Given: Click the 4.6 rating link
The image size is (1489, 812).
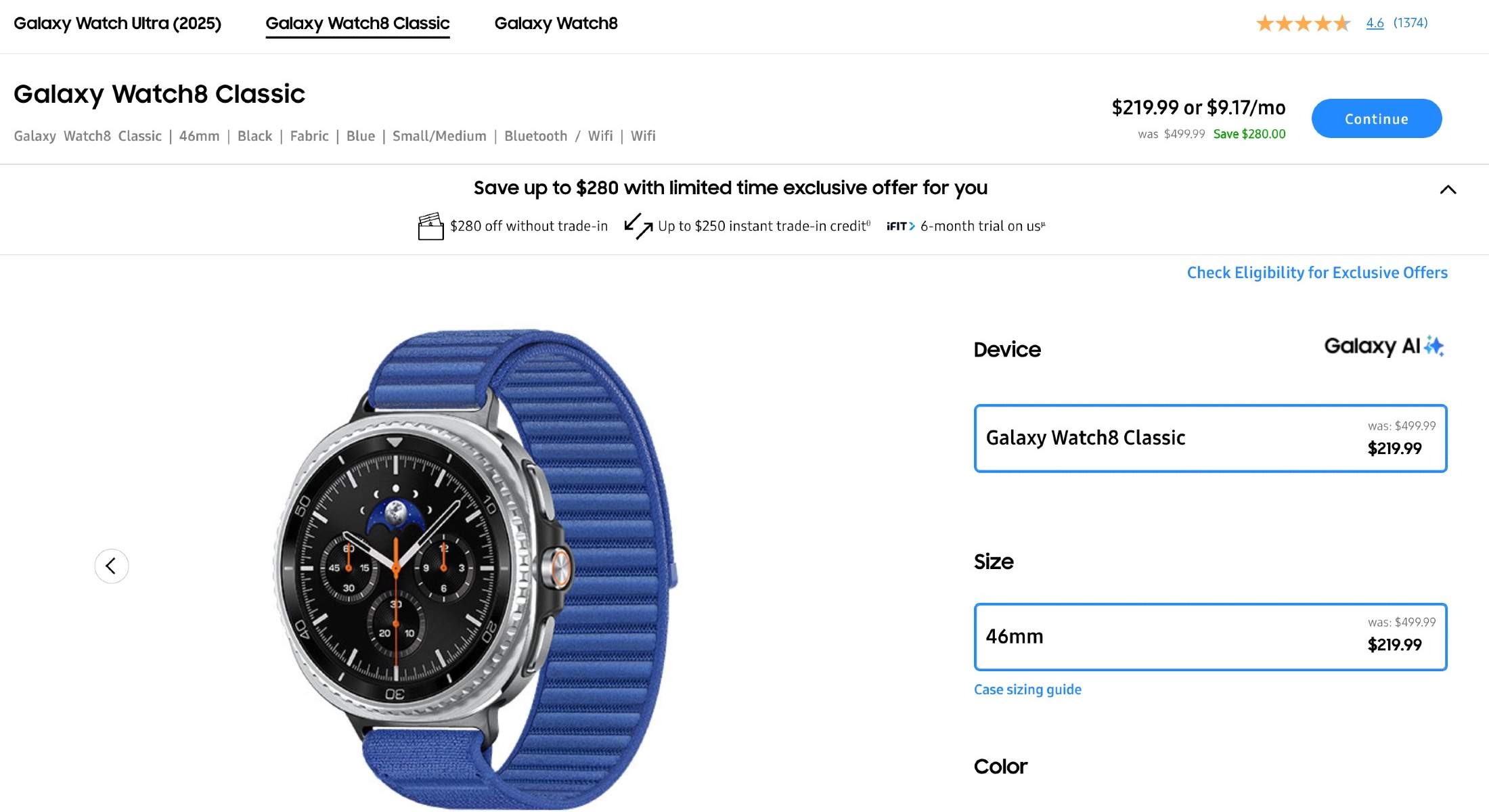Looking at the screenshot, I should (1375, 23).
